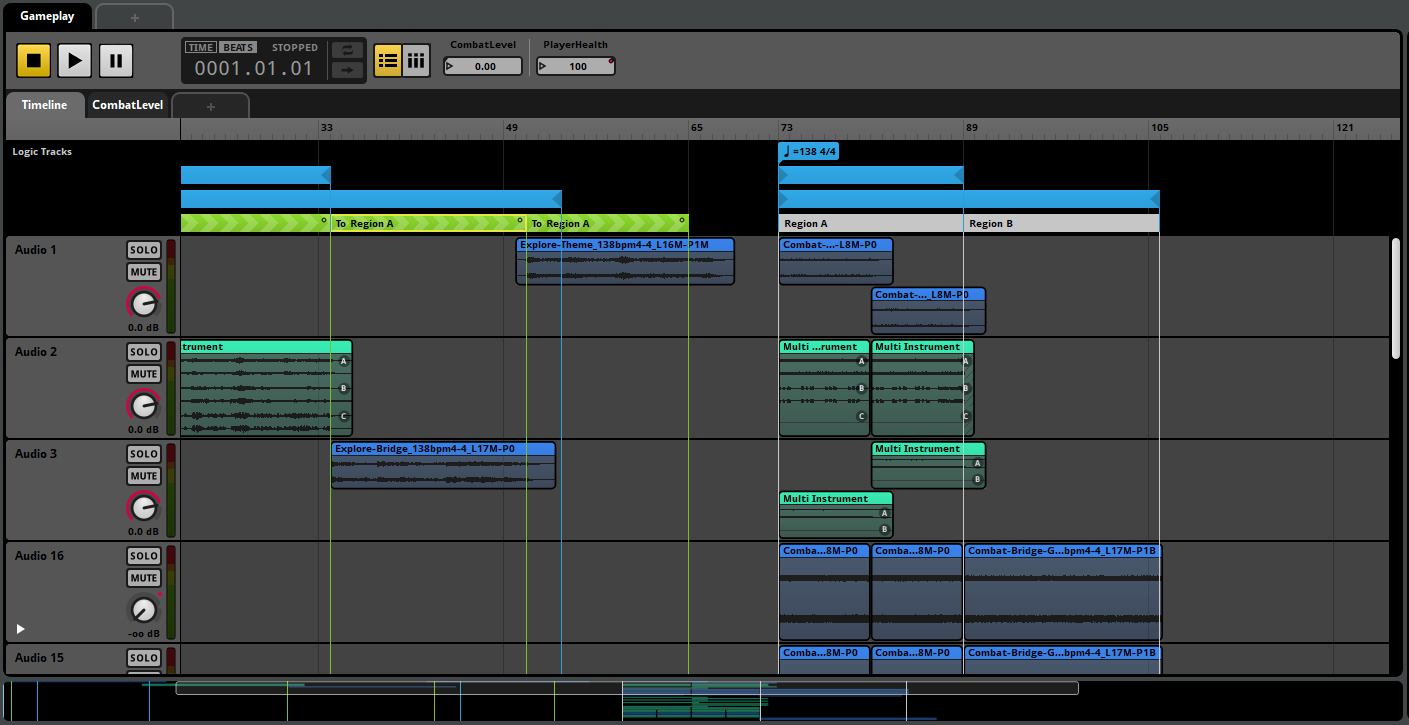The height and width of the screenshot is (725, 1409).
Task: Click bar 105 on the timeline ruler
Action: pyautogui.click(x=1159, y=128)
